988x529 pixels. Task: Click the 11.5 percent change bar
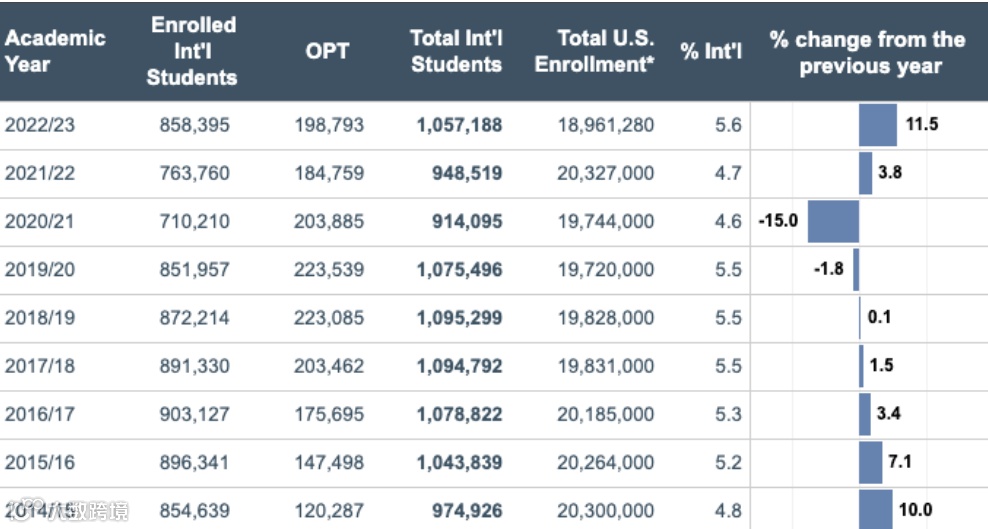point(878,125)
